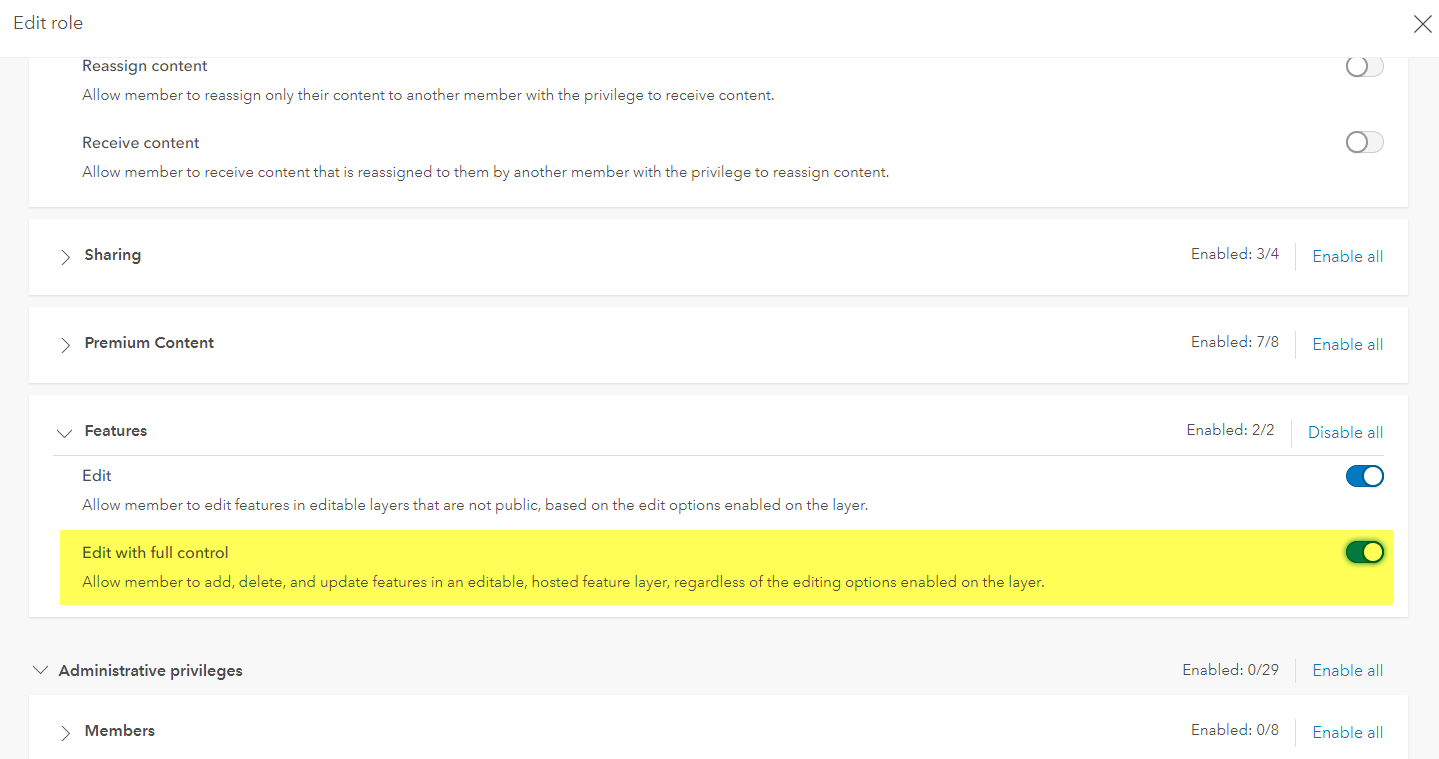
Task: Click the Members section heading
Action: (x=119, y=731)
